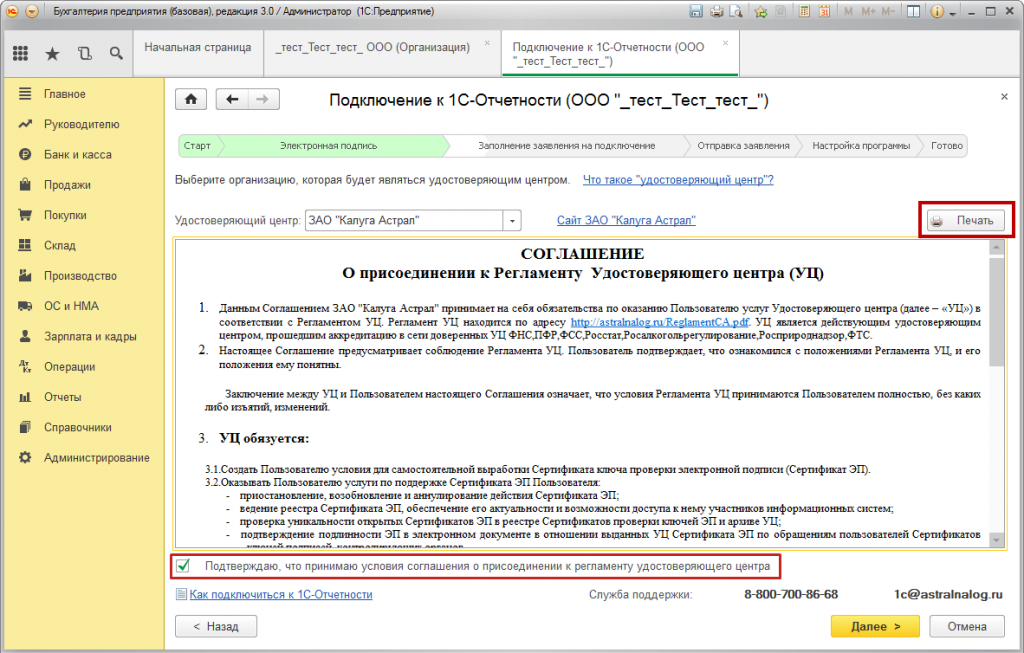Image resolution: width=1024 pixels, height=653 pixels.
Task: Click the Старт wizard step
Action: (x=197, y=146)
